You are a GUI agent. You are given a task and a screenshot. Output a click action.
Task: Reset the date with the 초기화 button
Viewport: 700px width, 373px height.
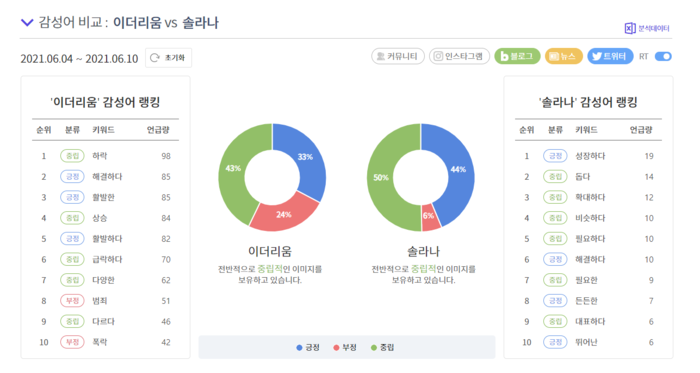click(x=168, y=58)
